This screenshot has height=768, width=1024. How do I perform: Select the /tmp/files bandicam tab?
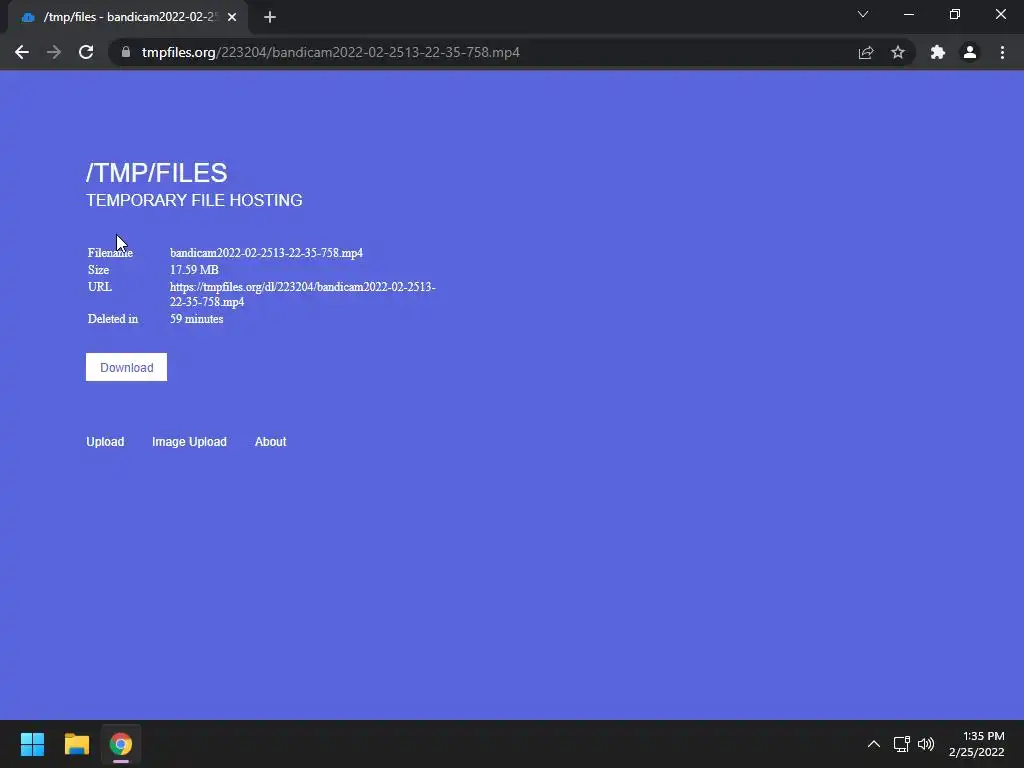click(127, 17)
